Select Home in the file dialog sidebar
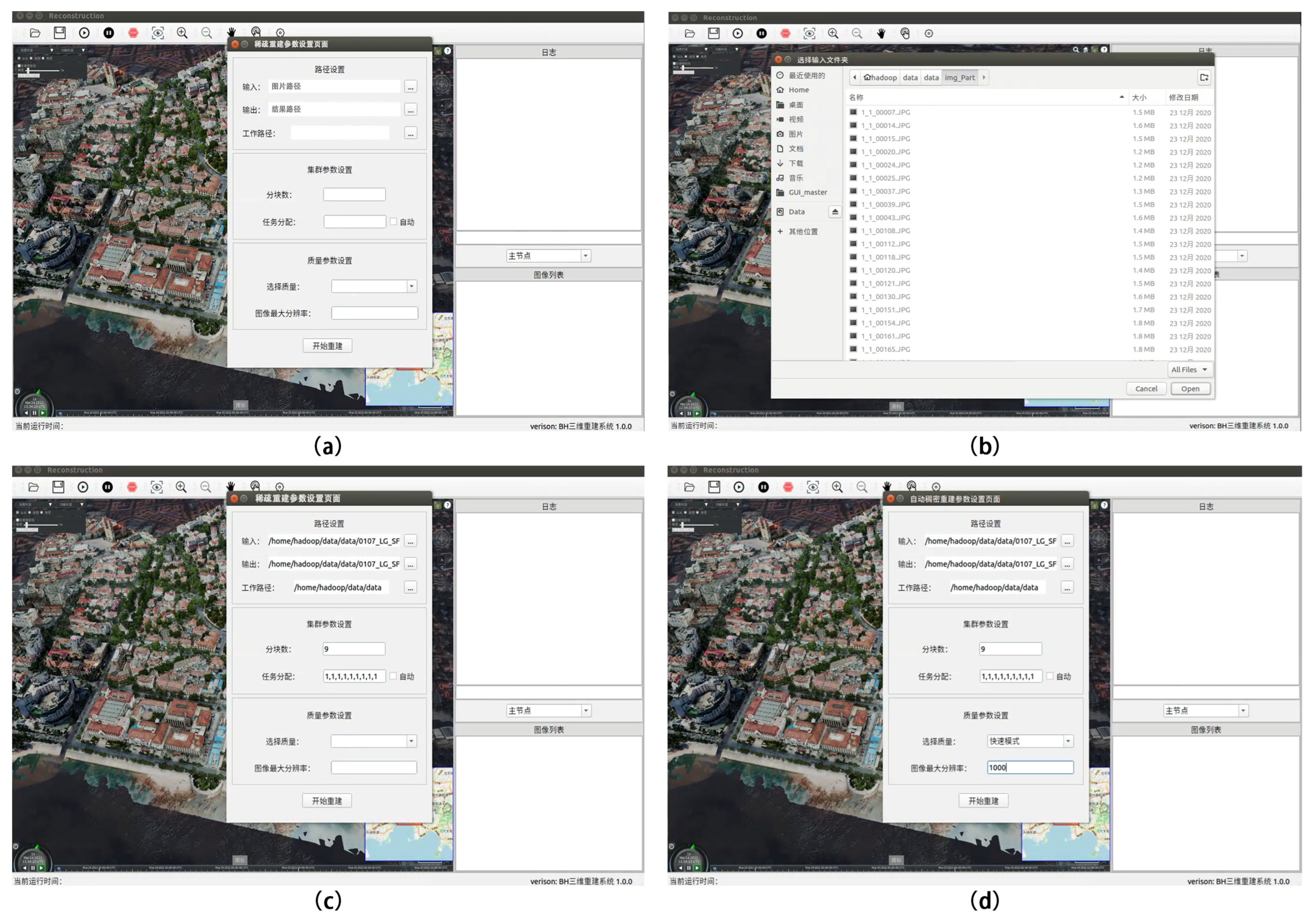 (798, 90)
